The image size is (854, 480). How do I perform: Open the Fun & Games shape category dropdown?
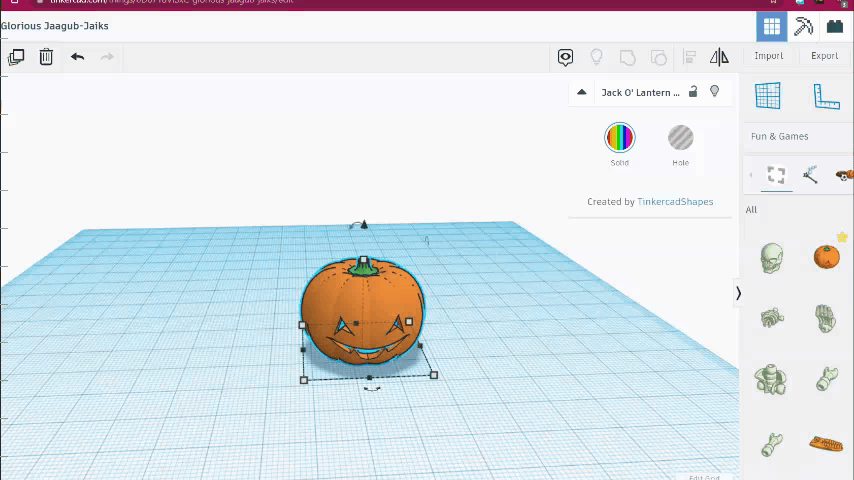[780, 136]
